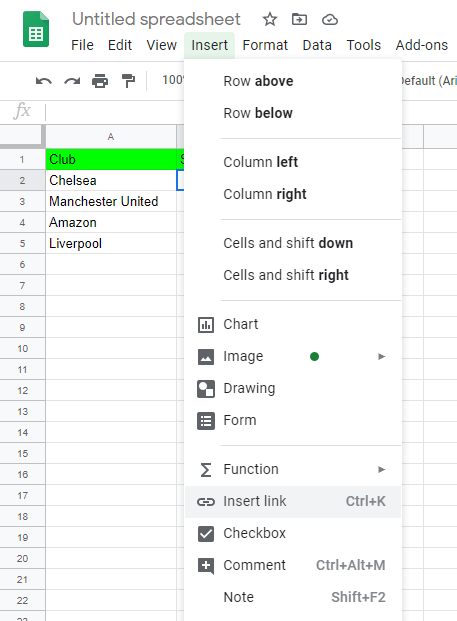Image resolution: width=457 pixels, height=621 pixels.
Task: Click the move to folder icon
Action: coord(299,19)
